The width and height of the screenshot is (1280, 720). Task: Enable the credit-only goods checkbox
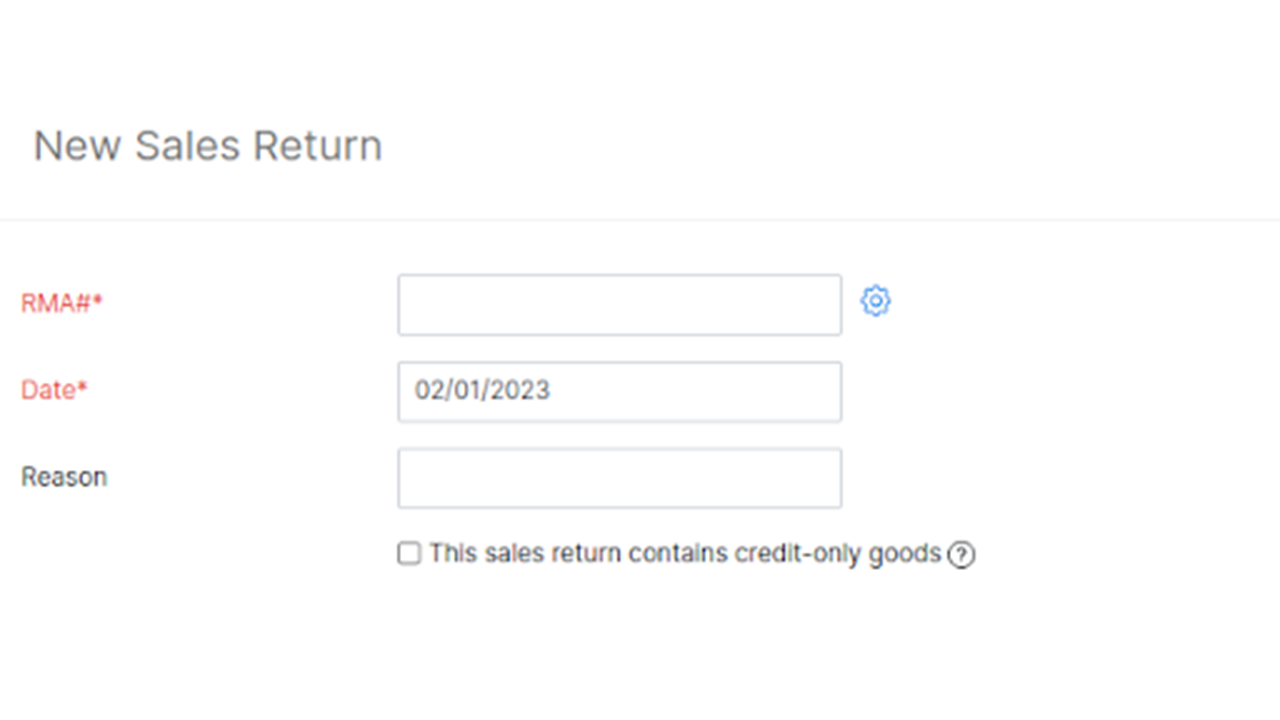409,554
